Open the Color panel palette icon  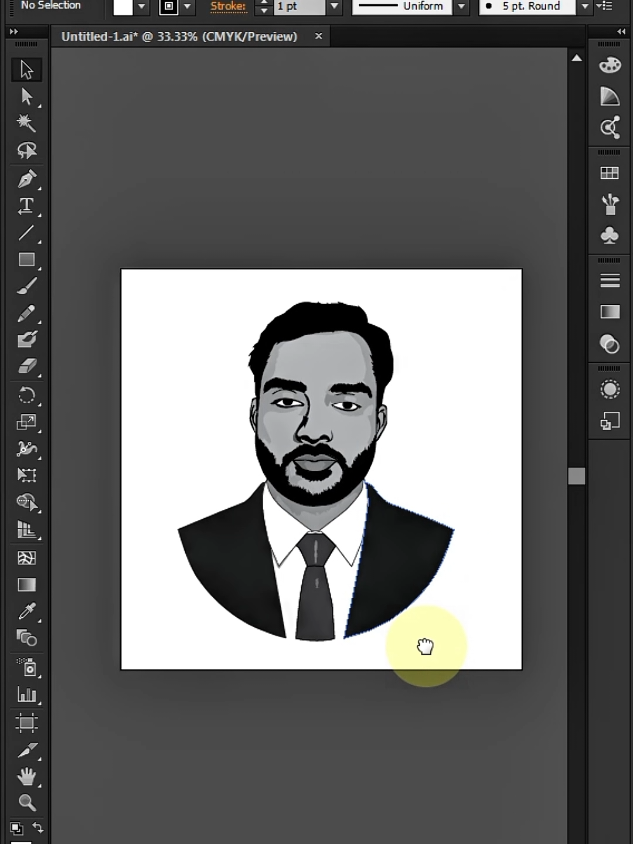[x=610, y=65]
